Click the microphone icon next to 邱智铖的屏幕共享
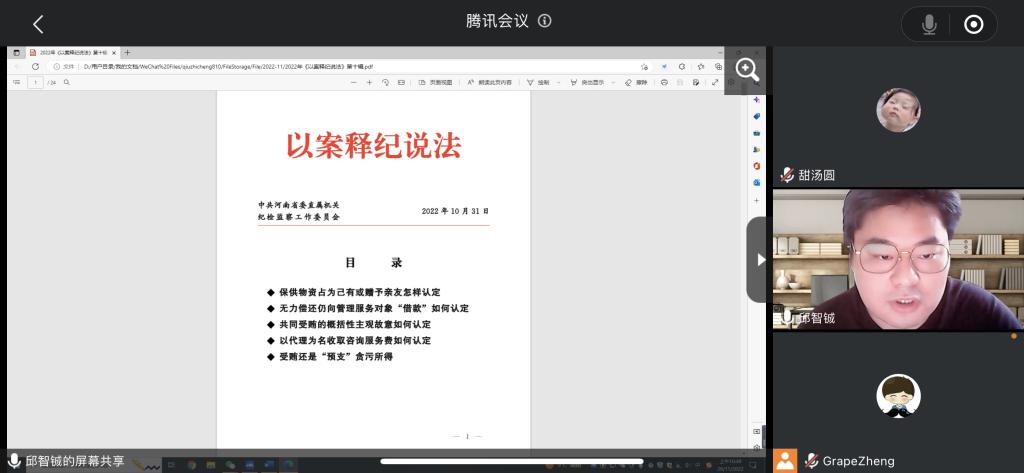 tap(14, 461)
